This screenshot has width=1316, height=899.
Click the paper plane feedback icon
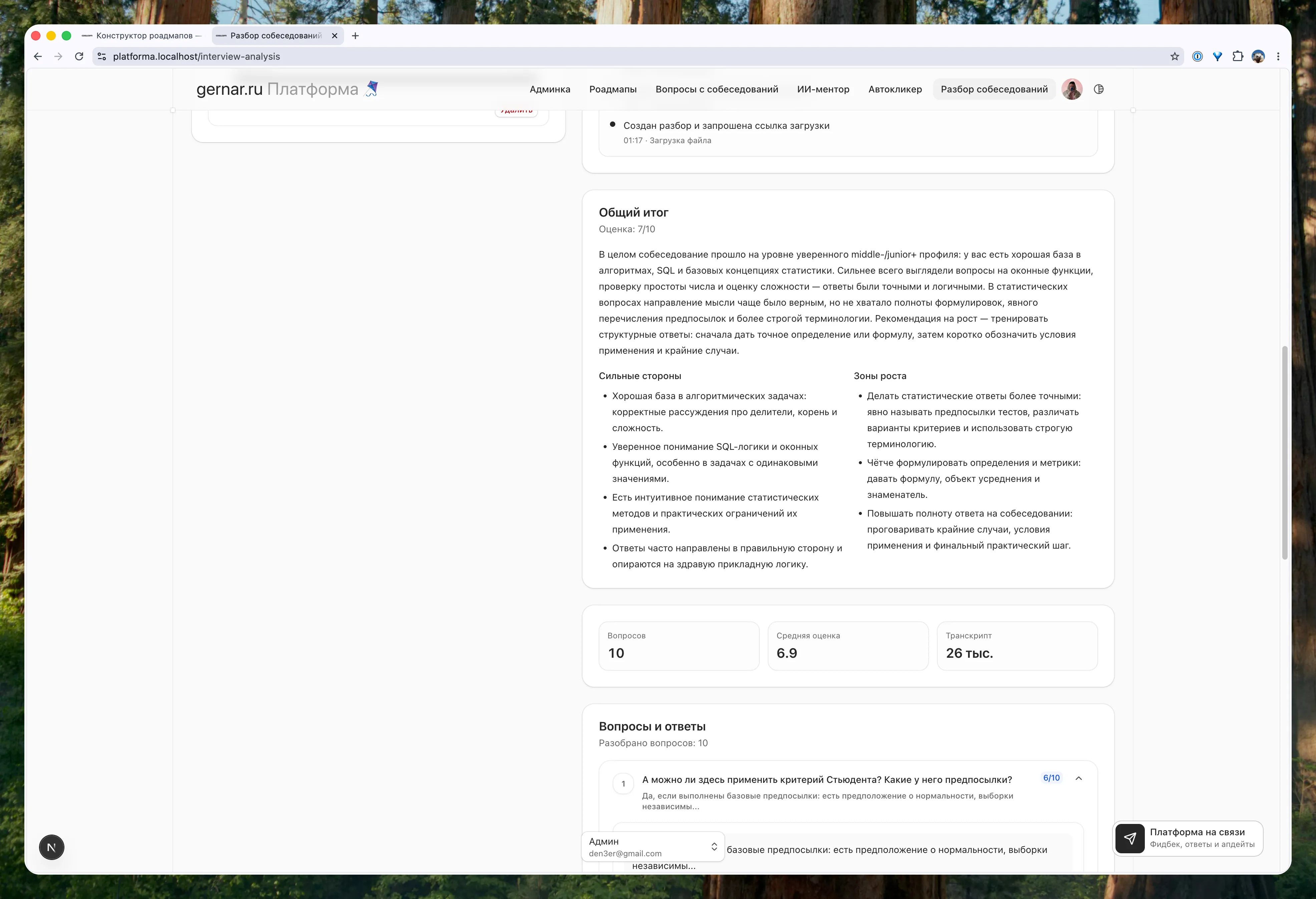(x=1130, y=838)
